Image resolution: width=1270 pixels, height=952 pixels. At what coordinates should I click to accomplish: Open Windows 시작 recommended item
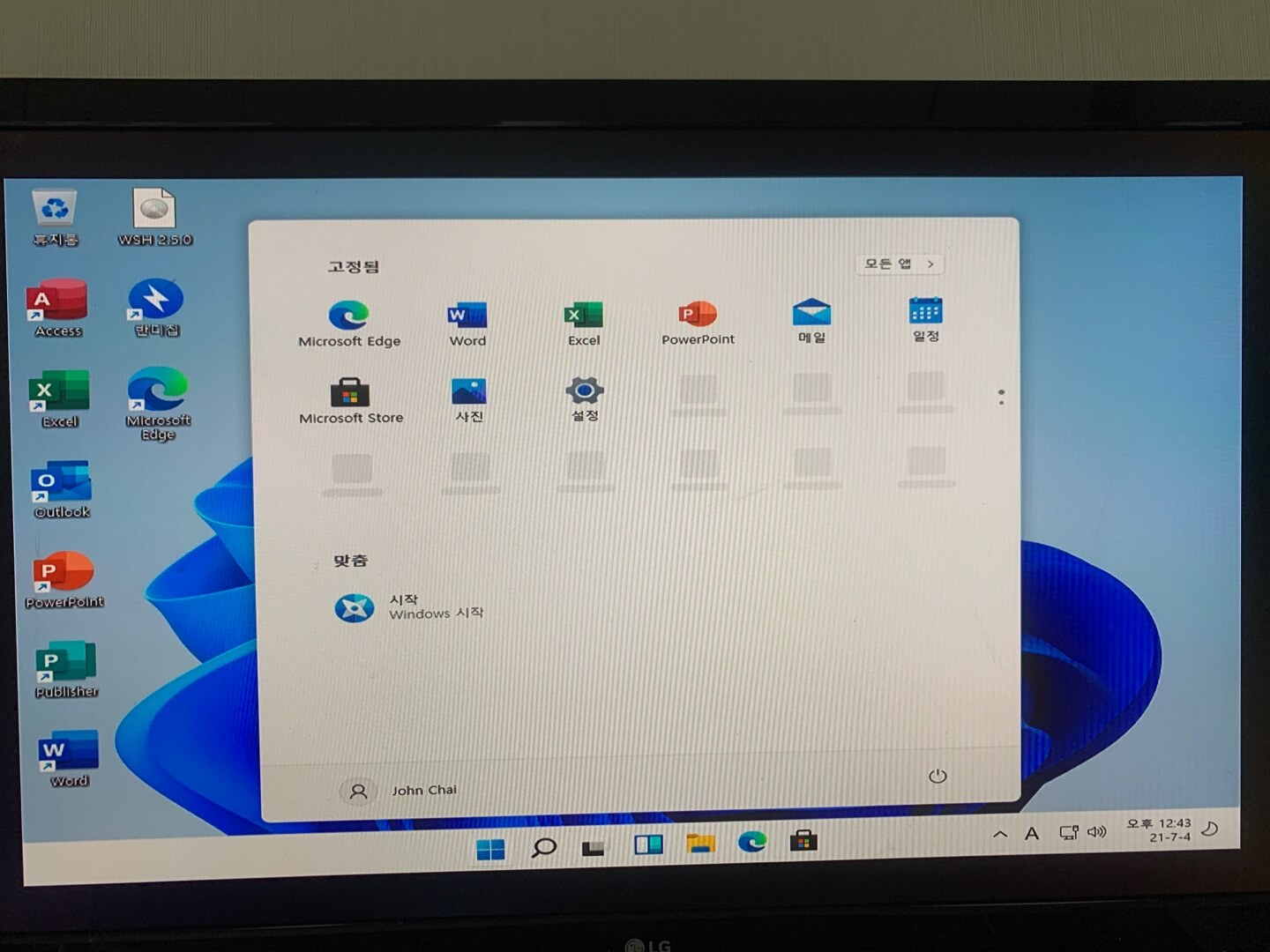click(409, 607)
